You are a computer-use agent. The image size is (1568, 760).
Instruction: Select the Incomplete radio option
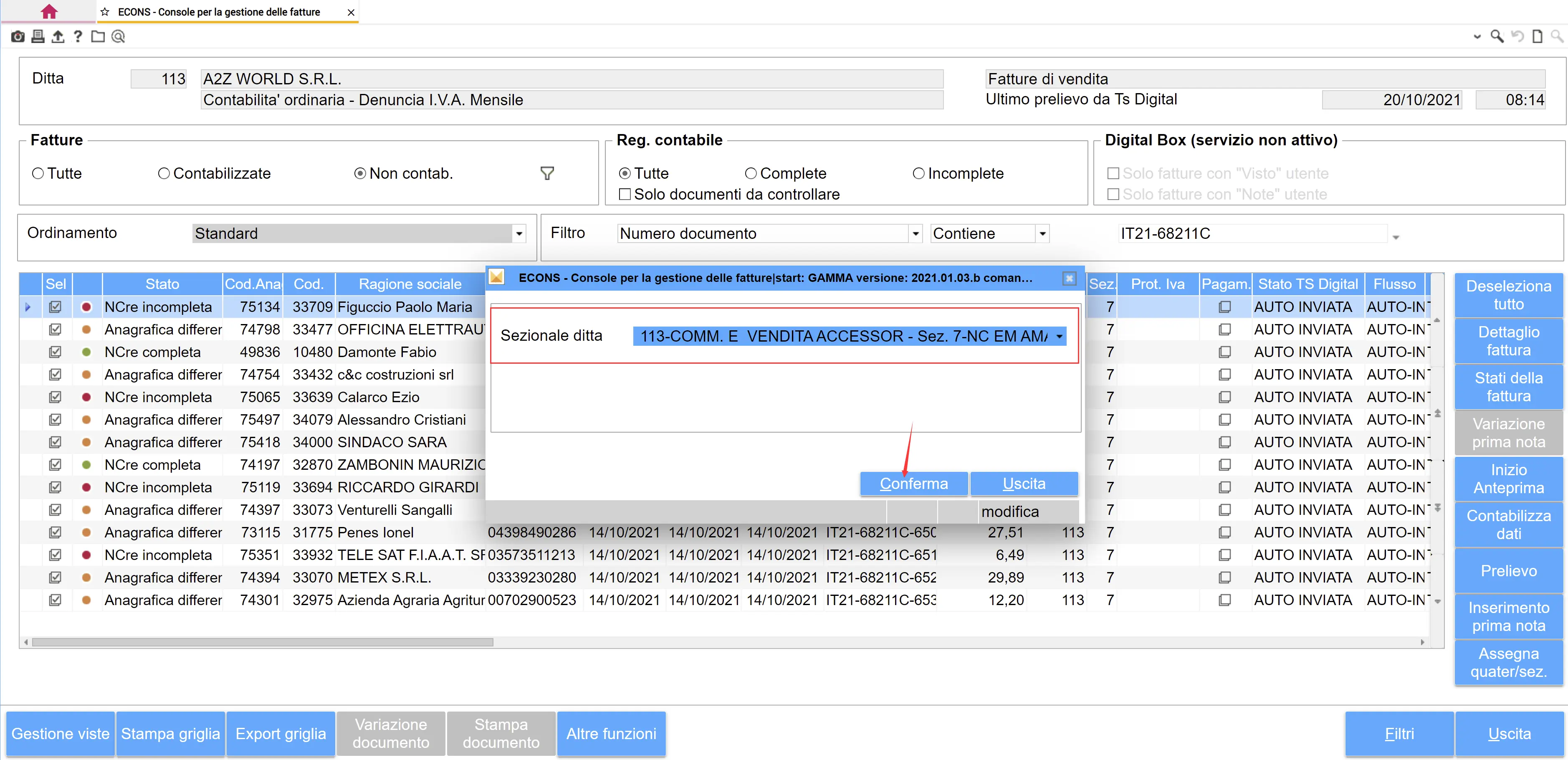click(918, 174)
